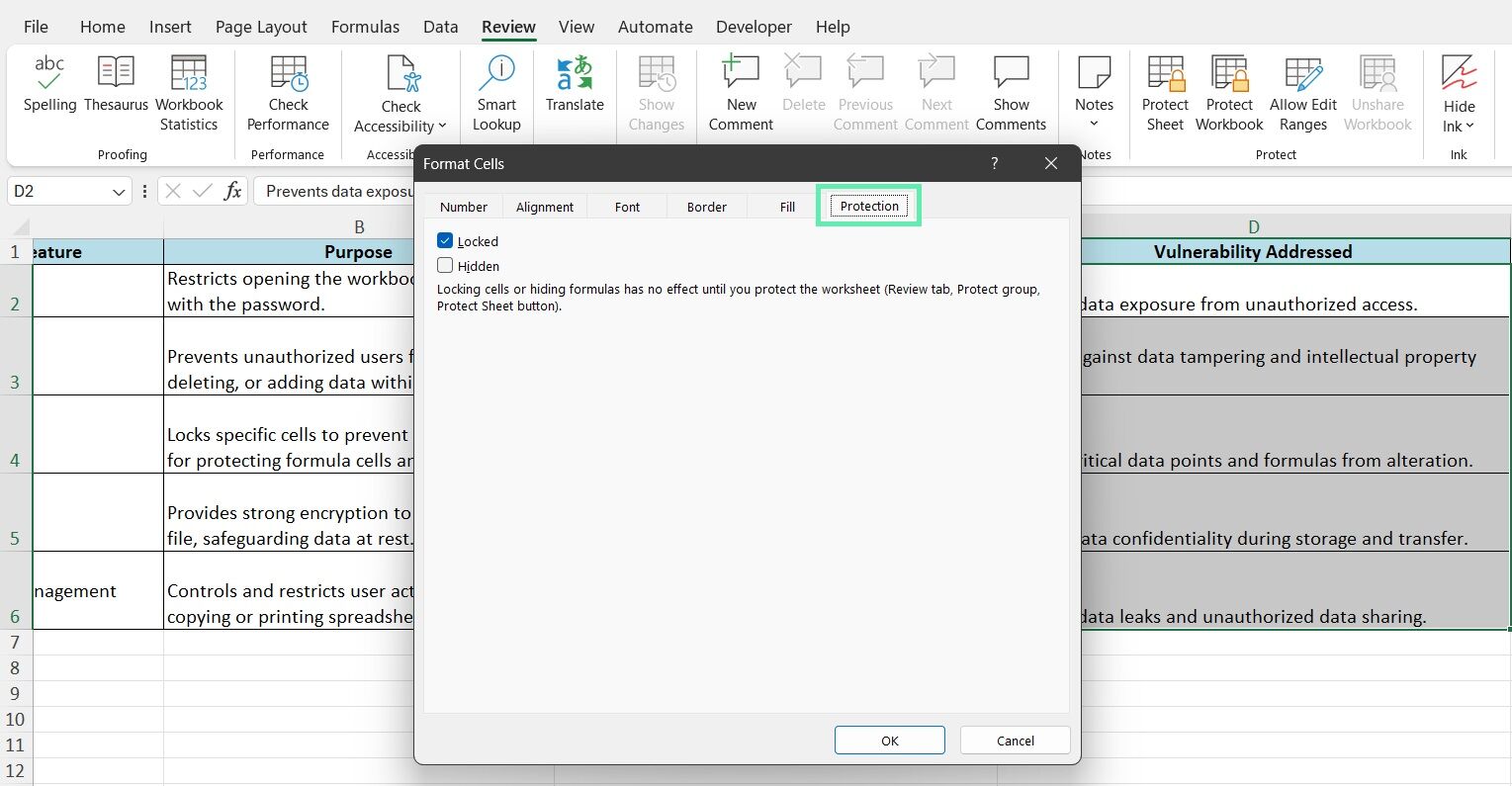Viewport: 1512px width, 786px height.
Task: Switch to the Insert ribbon tab
Action: coord(170,27)
